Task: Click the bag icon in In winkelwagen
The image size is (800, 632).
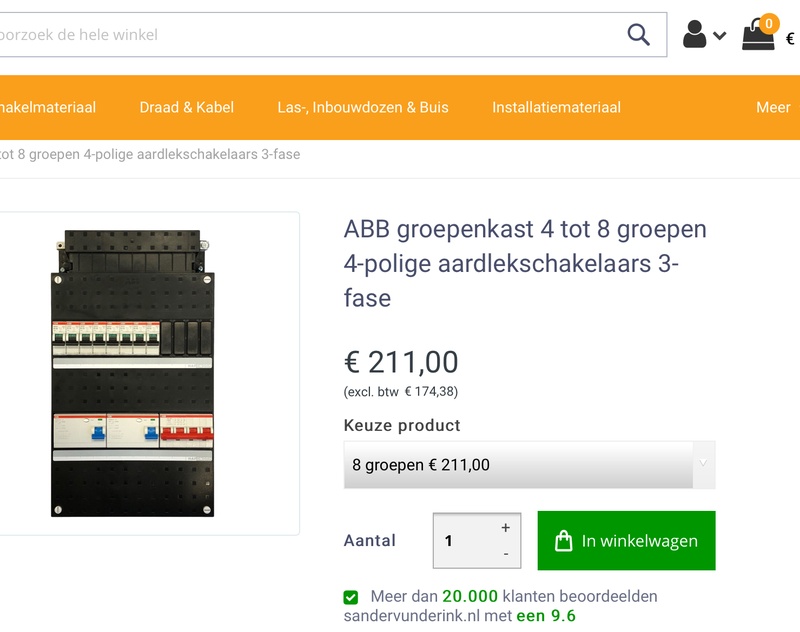Action: coord(564,541)
